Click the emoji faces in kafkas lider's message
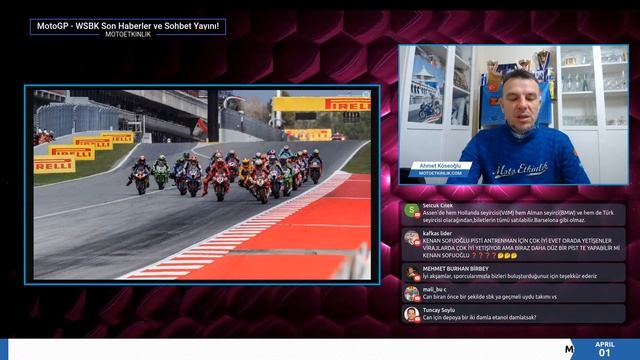 (x=508, y=256)
